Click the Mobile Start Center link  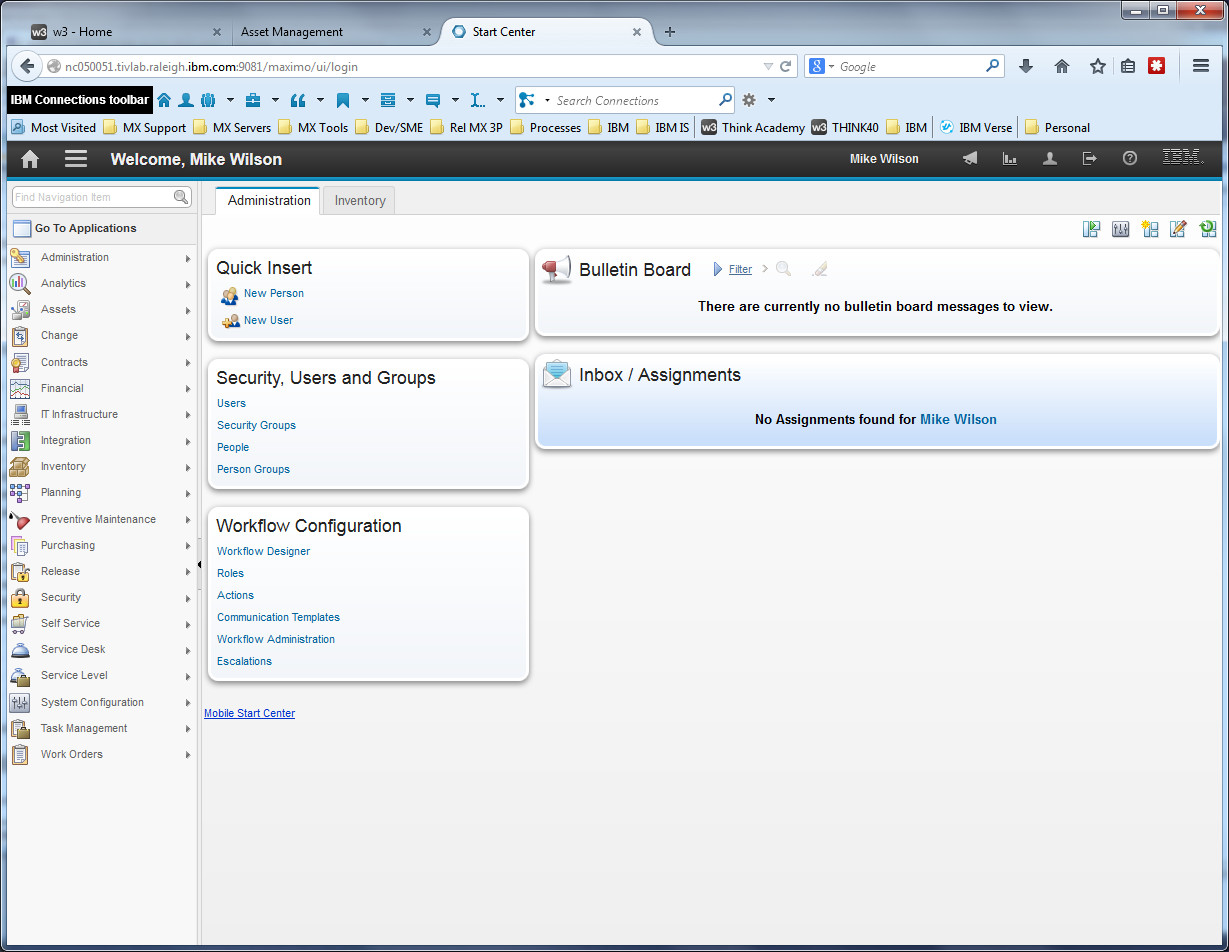click(249, 713)
